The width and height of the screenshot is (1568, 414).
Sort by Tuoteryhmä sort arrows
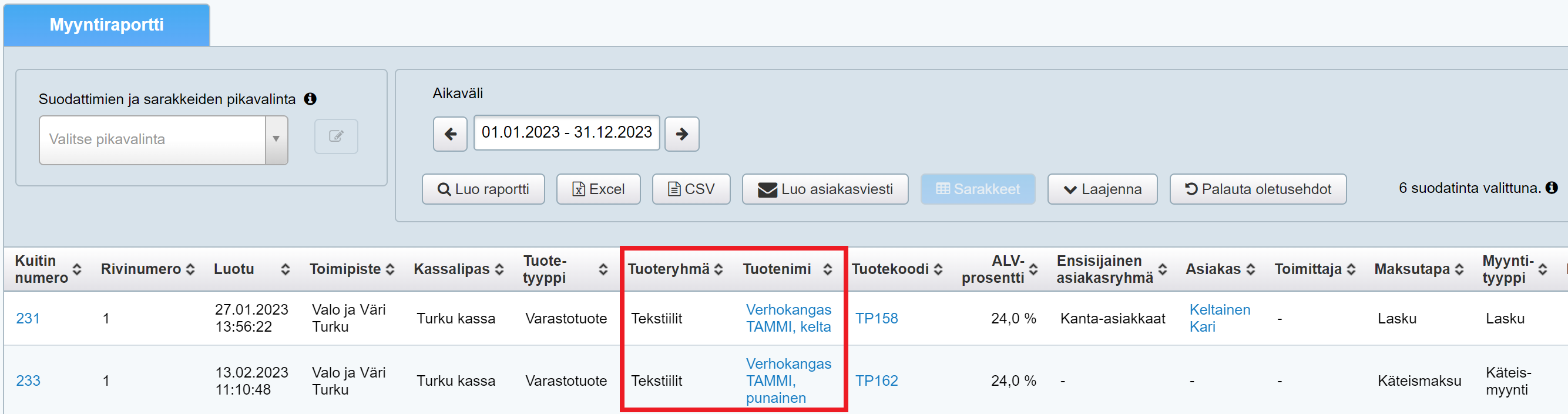tap(718, 269)
